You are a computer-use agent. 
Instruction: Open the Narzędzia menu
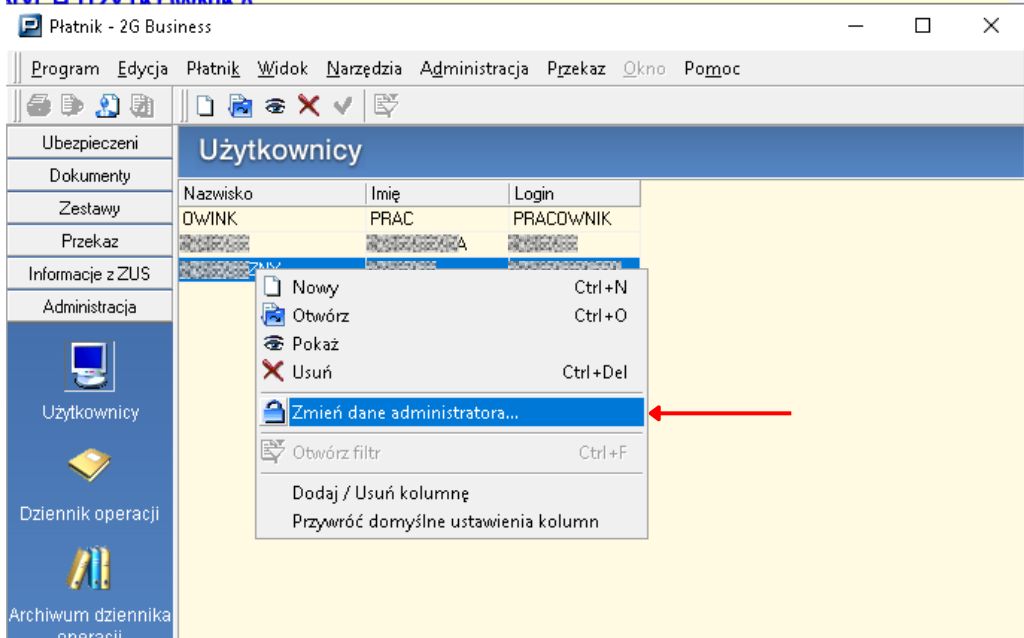[364, 69]
